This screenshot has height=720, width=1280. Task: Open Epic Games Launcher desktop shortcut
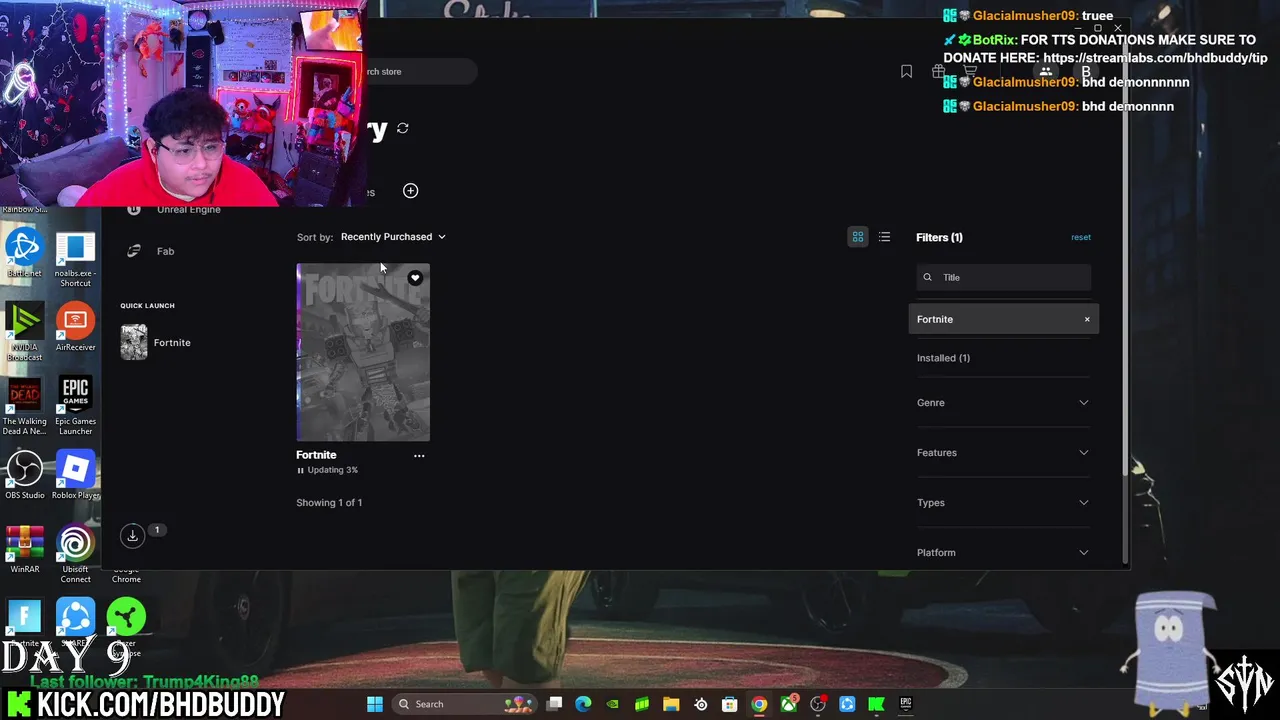tap(75, 406)
